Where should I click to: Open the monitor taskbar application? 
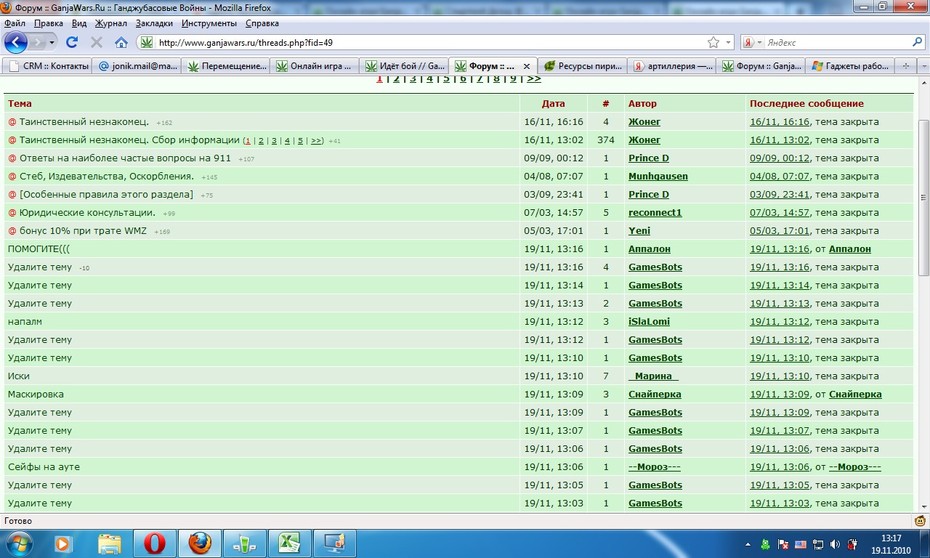point(335,543)
